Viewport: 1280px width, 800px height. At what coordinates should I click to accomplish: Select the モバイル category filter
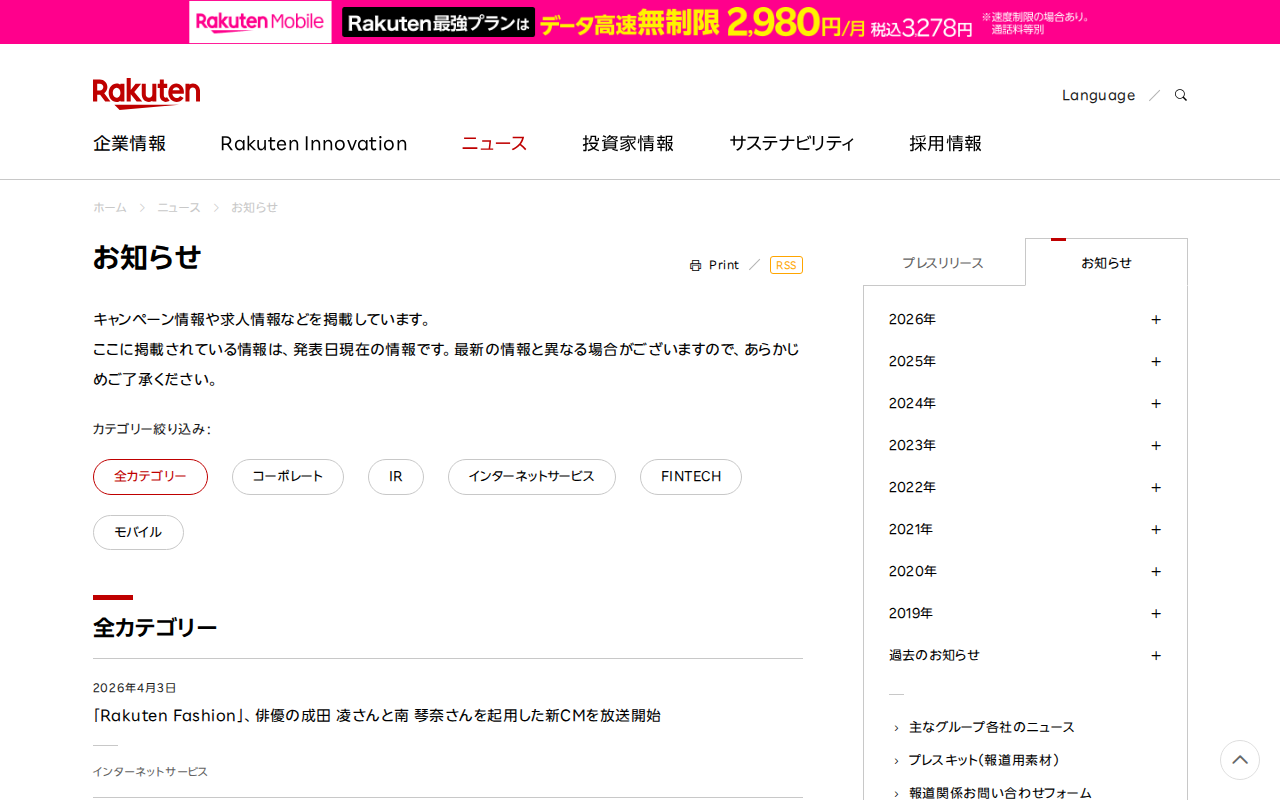click(x=138, y=532)
